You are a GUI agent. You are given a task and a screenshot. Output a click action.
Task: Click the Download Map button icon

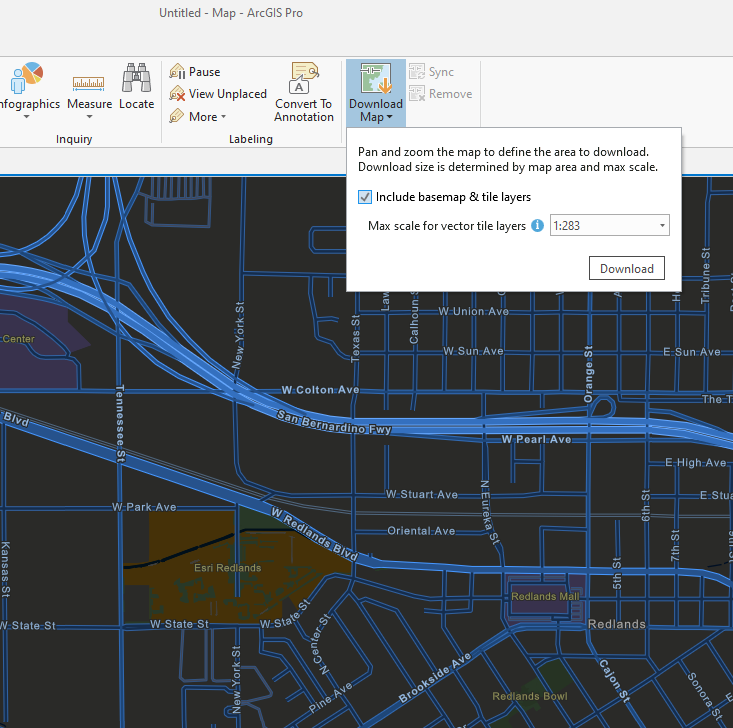[x=376, y=78]
